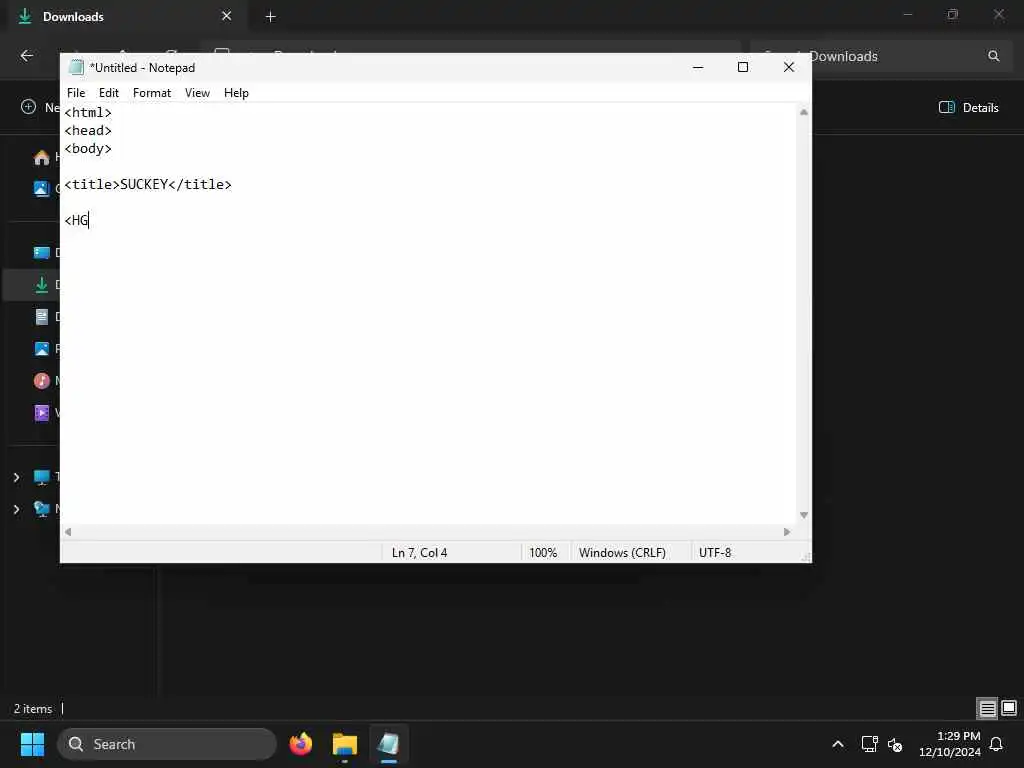Open the View menu in Notepad
The height and width of the screenshot is (768, 1024).
pyautogui.click(x=197, y=93)
